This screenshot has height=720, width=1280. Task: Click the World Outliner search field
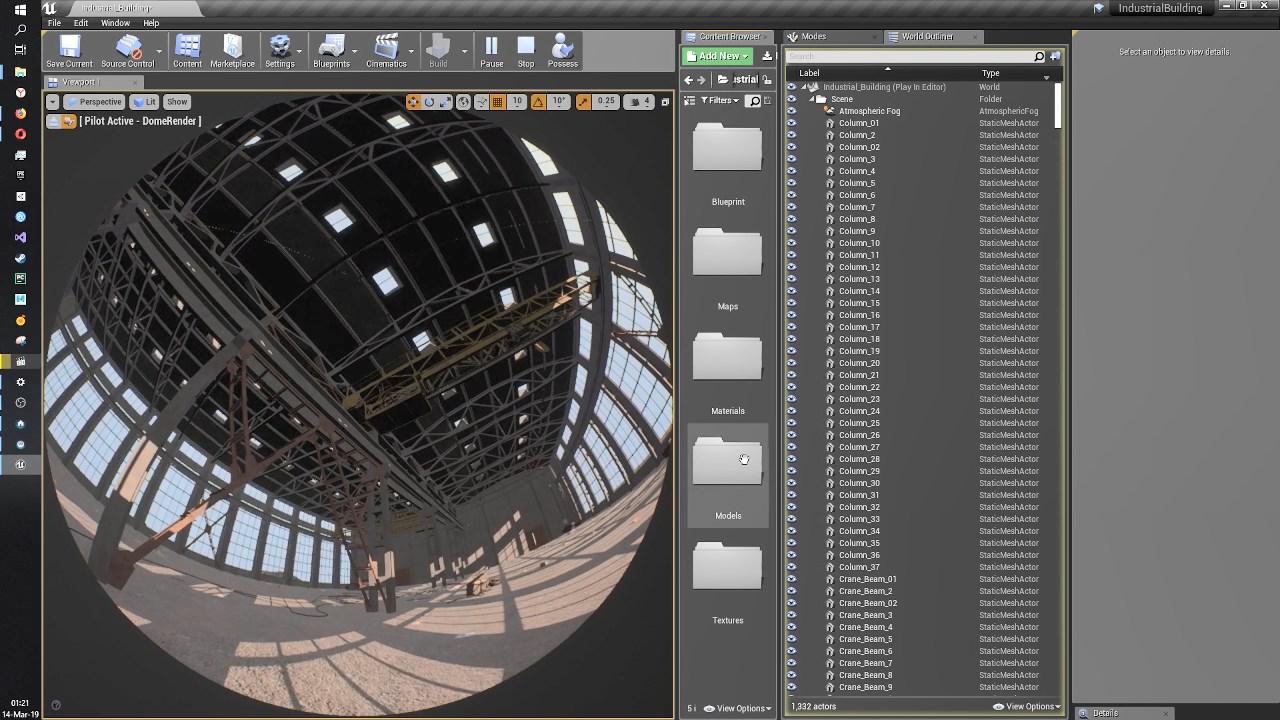pyautogui.click(x=910, y=57)
